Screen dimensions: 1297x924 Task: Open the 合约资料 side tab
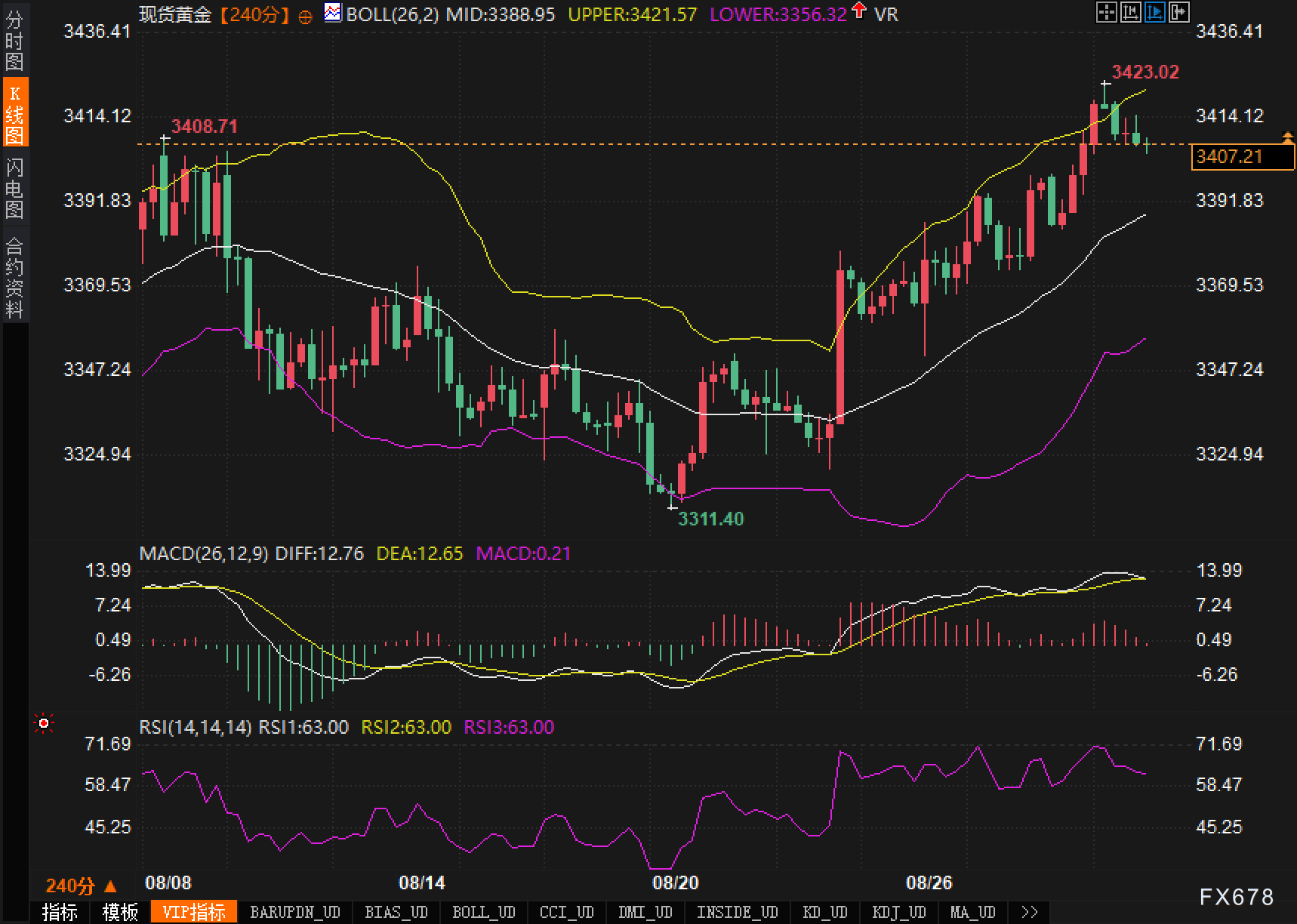pos(14,277)
